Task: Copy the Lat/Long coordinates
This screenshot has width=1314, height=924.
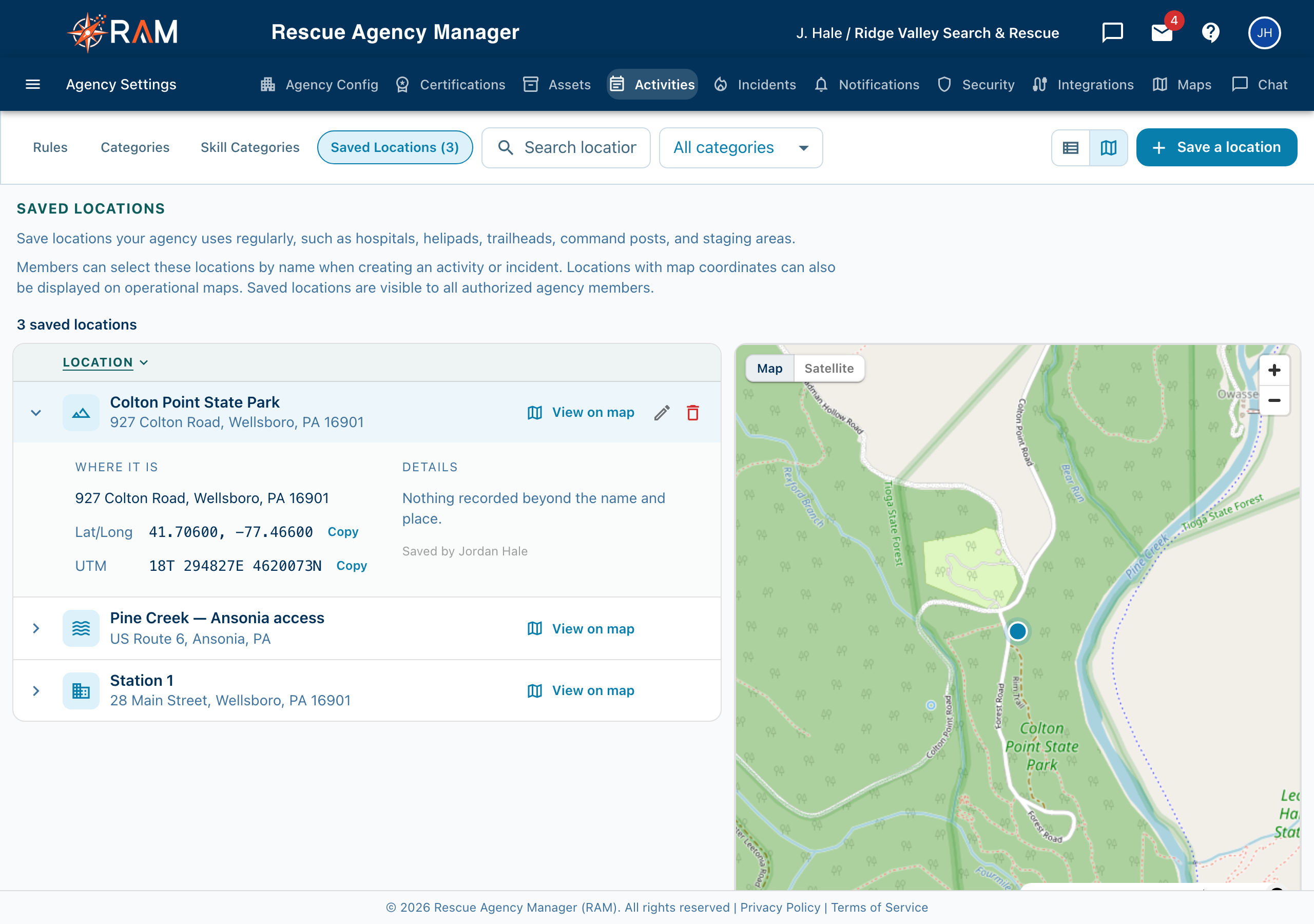Action: (343, 532)
